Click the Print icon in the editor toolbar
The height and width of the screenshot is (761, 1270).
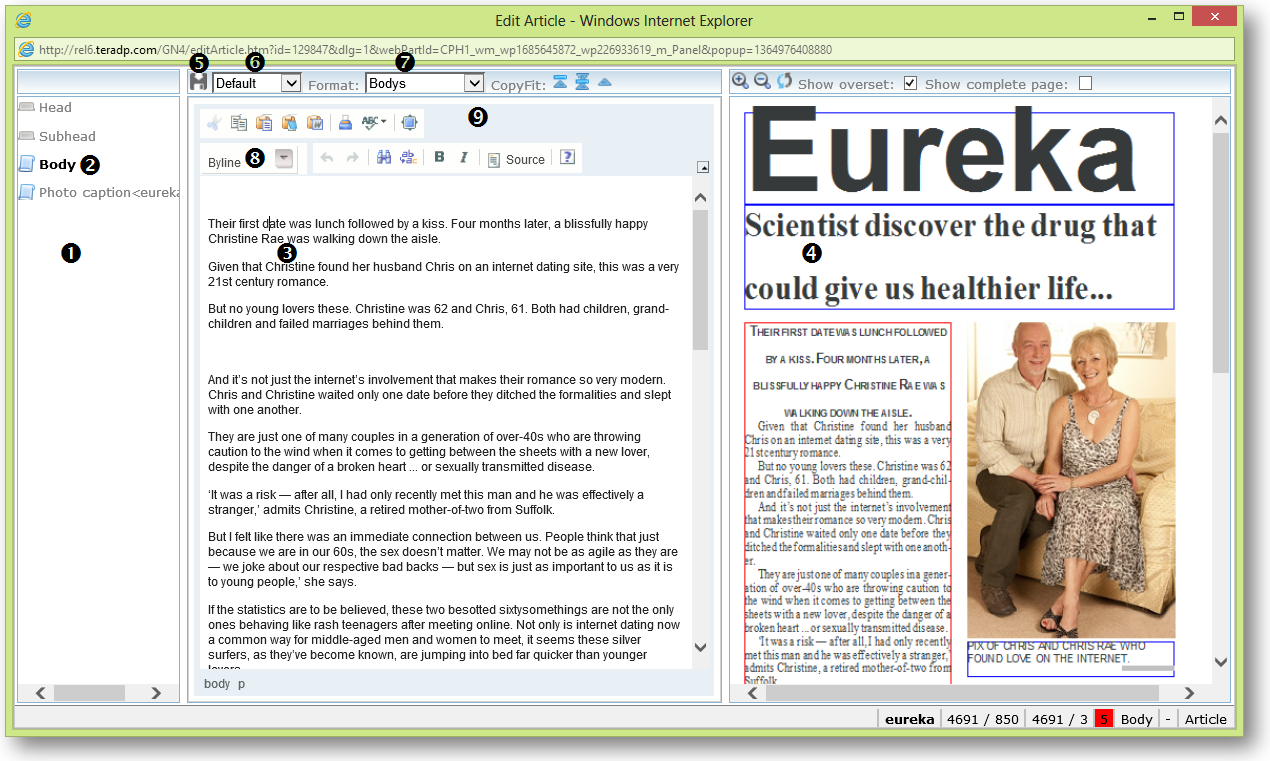[x=345, y=123]
